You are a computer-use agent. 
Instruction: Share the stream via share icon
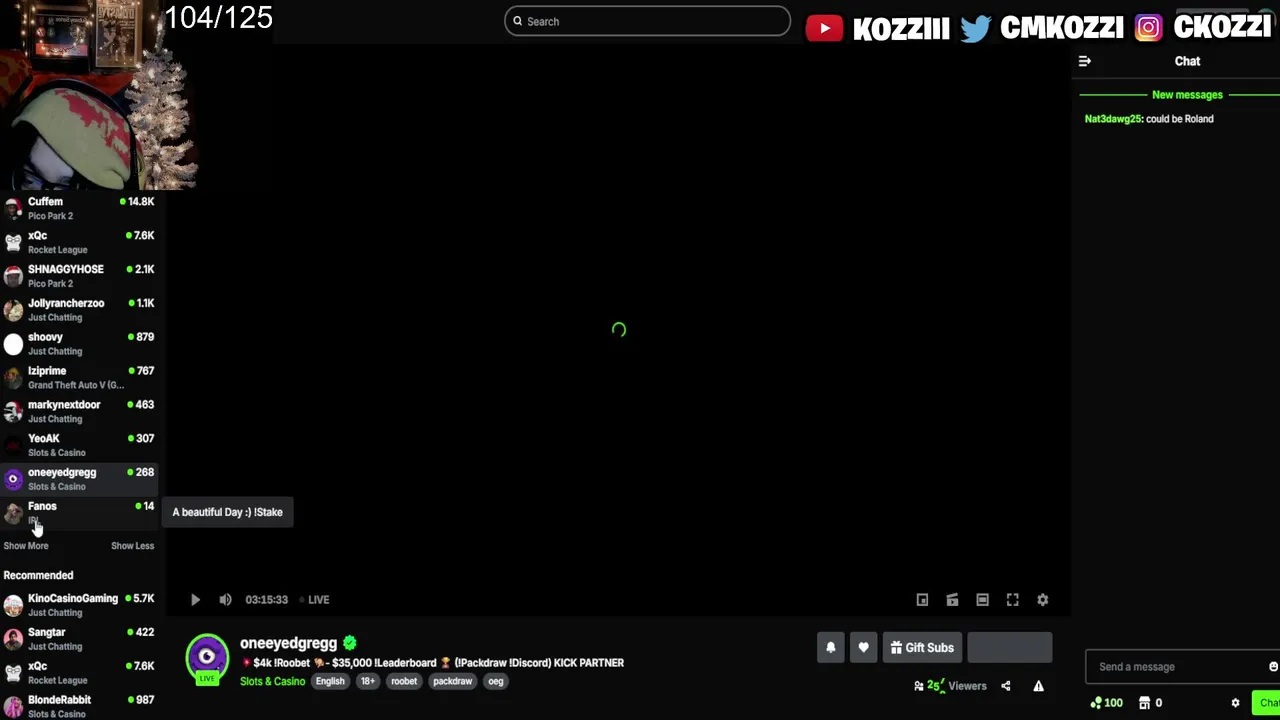pos(1006,686)
